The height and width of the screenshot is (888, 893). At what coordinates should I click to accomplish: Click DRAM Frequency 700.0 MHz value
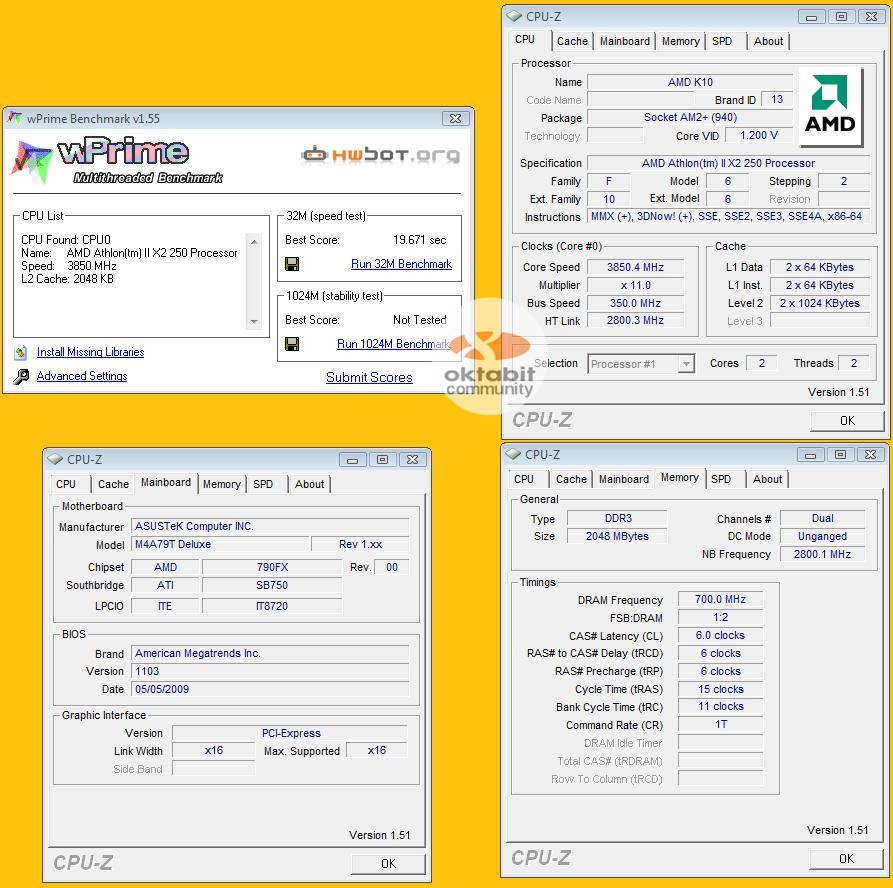pos(720,599)
